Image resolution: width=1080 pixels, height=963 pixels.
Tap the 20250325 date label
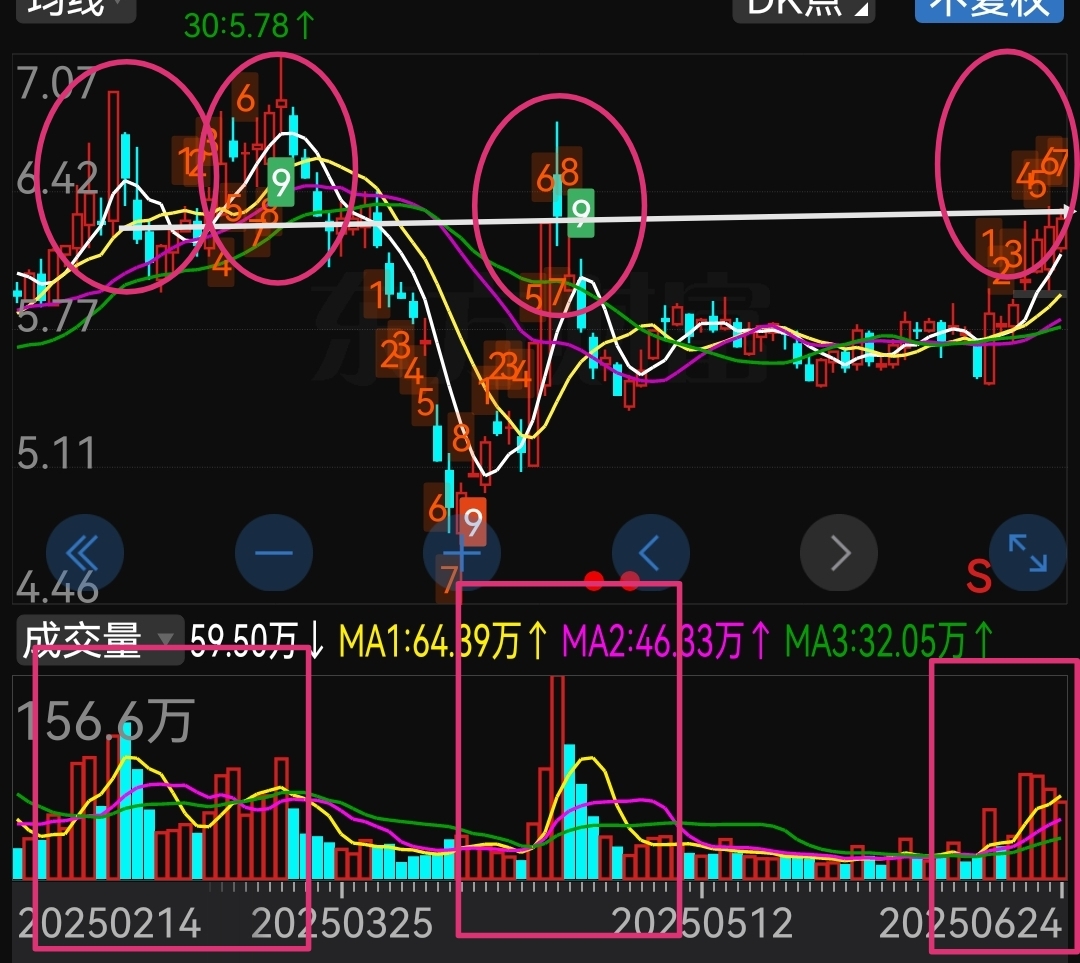pyautogui.click(x=342, y=924)
